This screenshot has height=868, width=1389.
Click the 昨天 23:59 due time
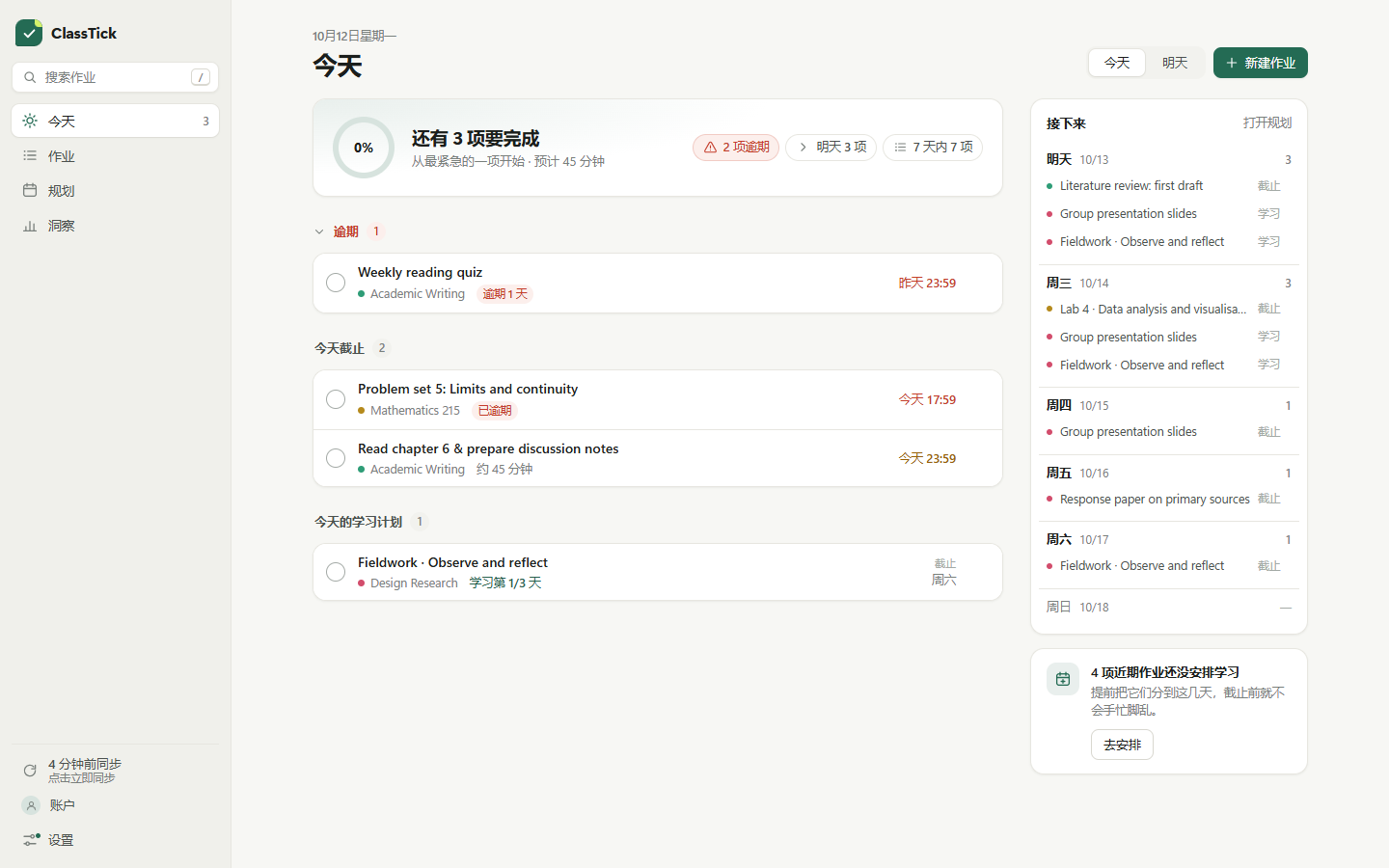[x=927, y=283]
